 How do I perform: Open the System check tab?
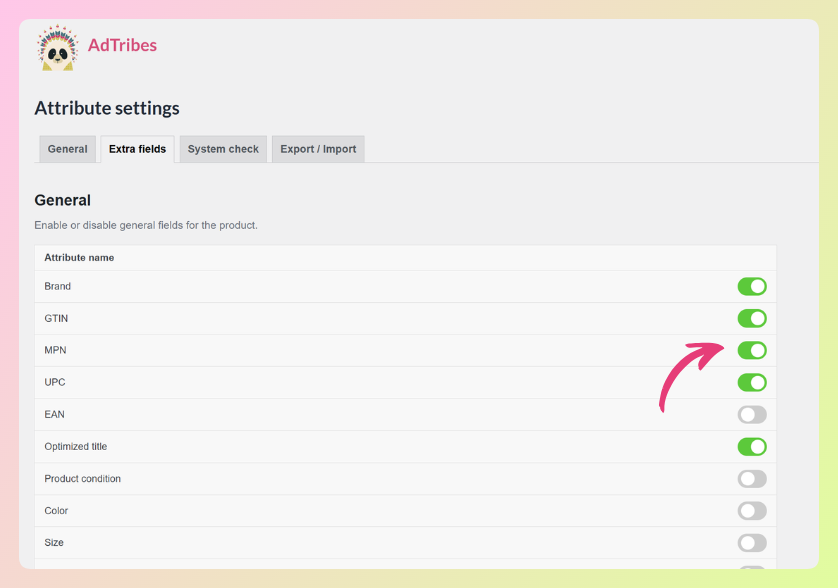point(223,149)
